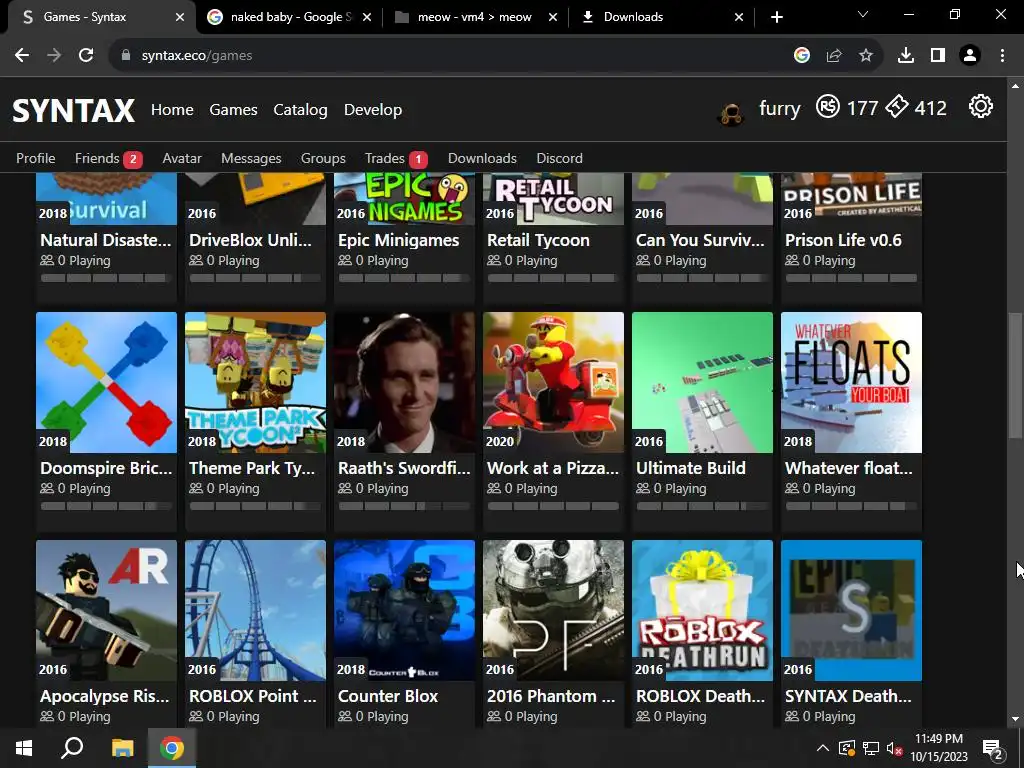The width and height of the screenshot is (1024, 768).
Task: Reload the page with refresh icon
Action: (86, 56)
